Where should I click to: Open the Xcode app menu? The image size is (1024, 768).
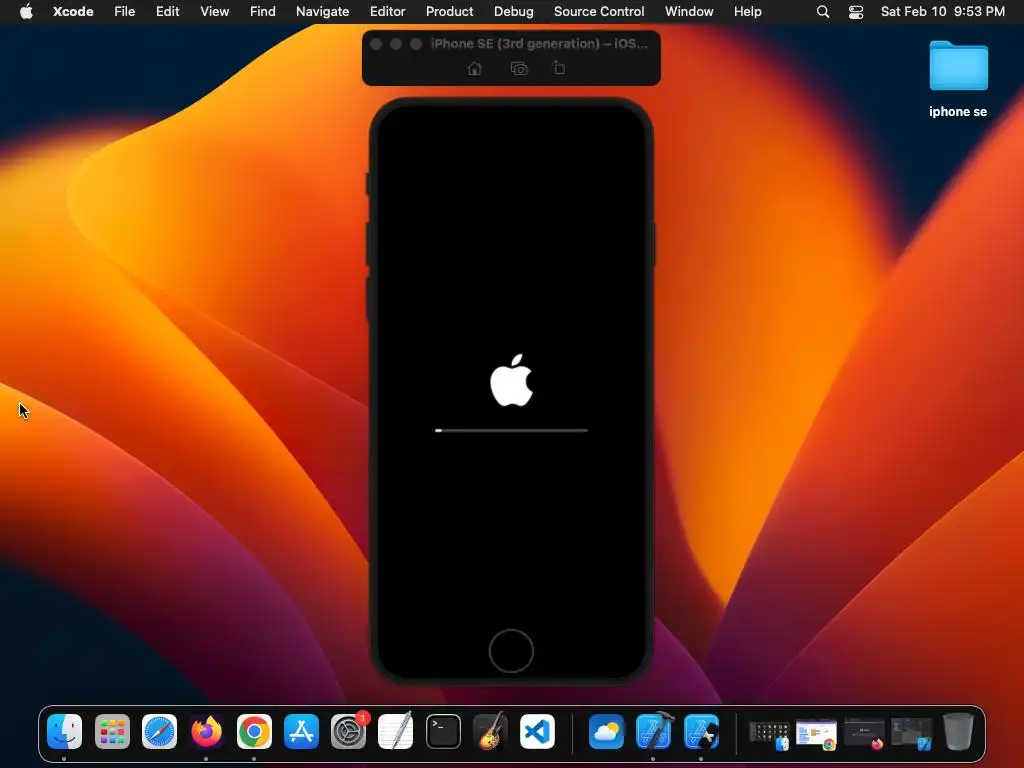click(73, 11)
